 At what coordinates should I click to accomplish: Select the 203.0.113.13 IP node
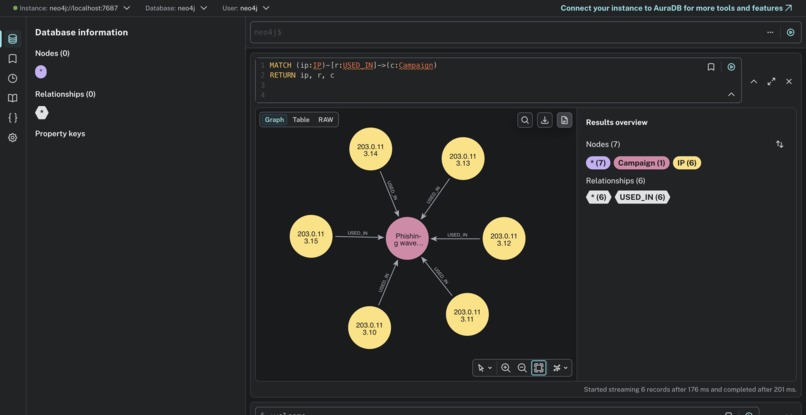(x=463, y=158)
